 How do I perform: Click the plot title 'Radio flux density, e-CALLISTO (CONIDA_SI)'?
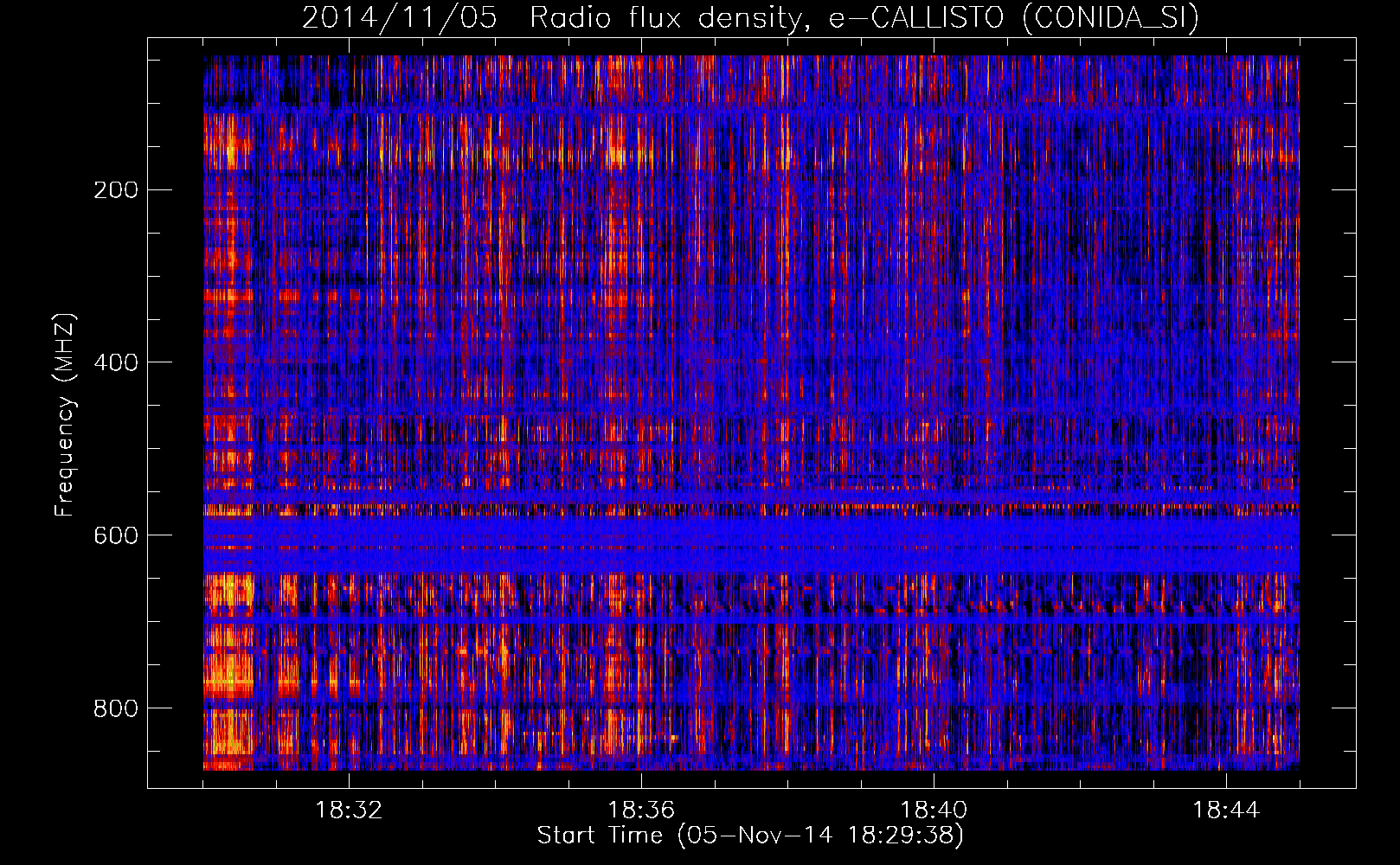point(864,17)
